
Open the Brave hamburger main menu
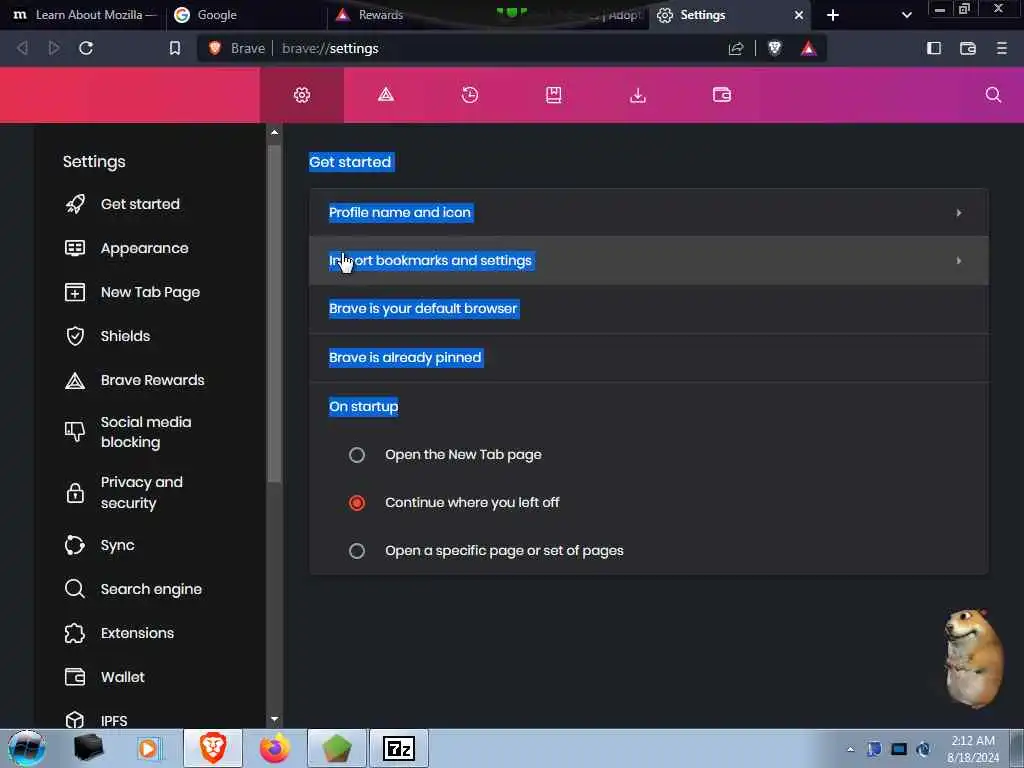pos(1002,48)
